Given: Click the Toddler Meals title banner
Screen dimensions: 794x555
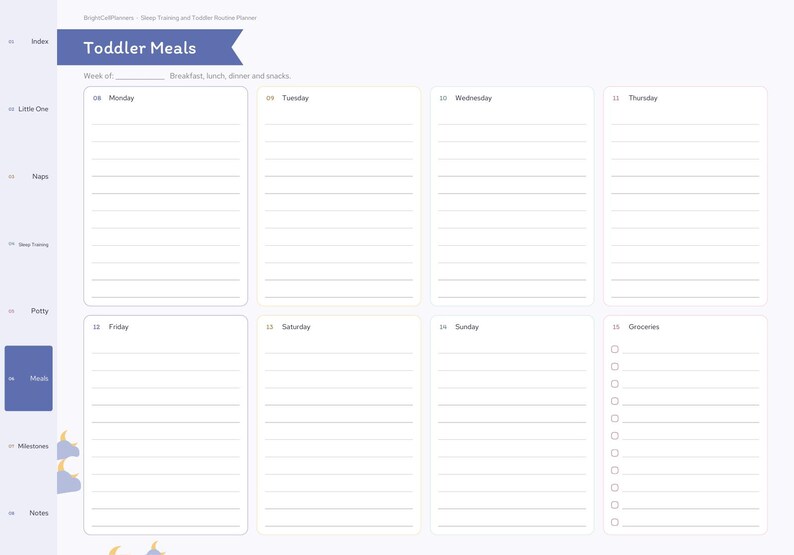Looking at the screenshot, I should (x=150, y=47).
